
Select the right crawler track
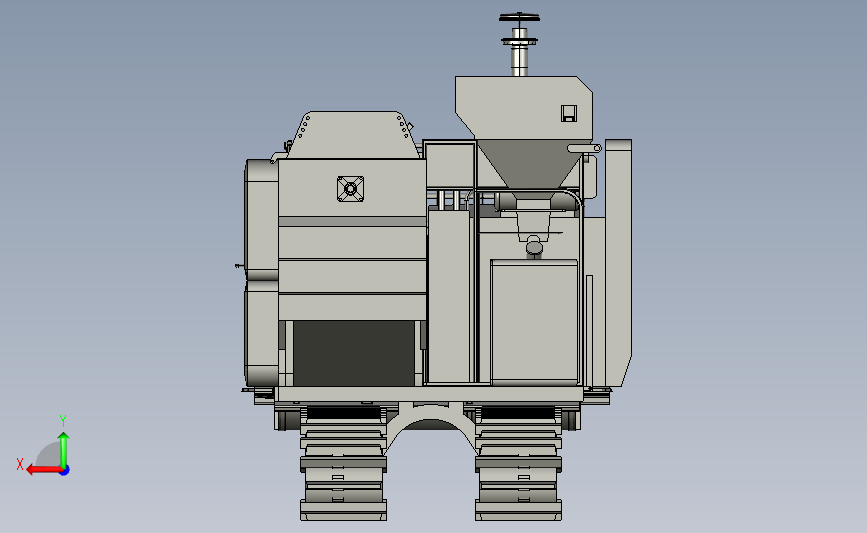point(519,463)
